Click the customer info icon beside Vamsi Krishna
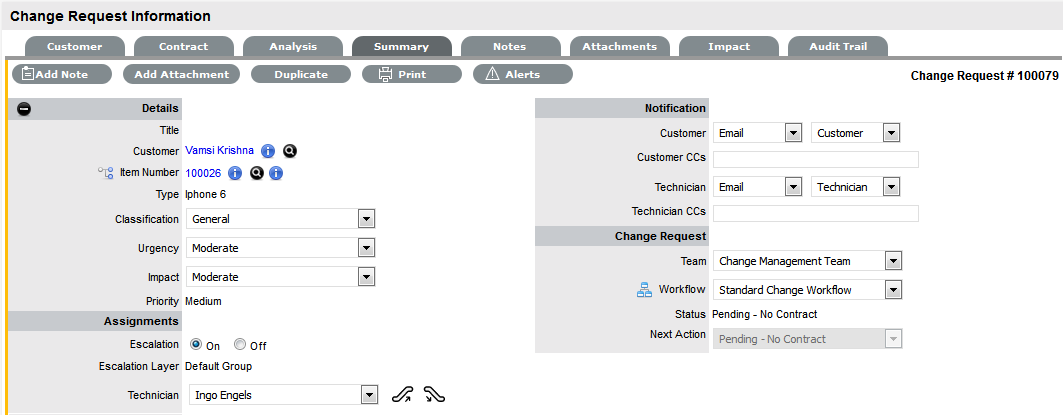Viewport: 1063px width, 415px height. pyautogui.click(x=268, y=151)
